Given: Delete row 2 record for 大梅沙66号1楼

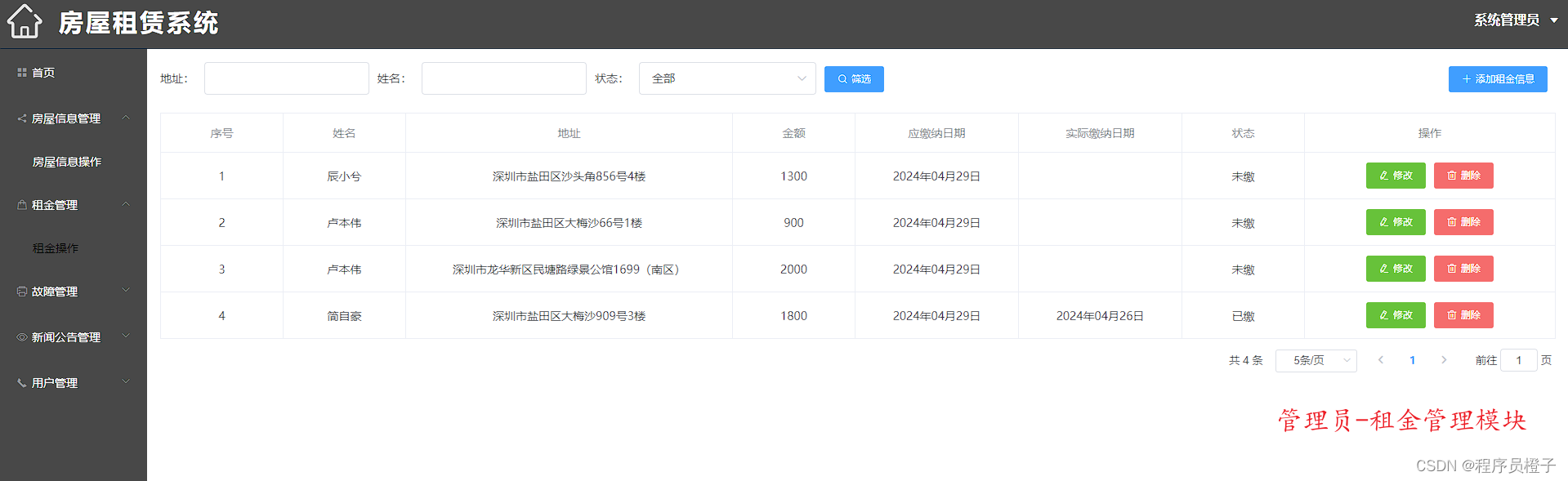Looking at the screenshot, I should tap(1463, 222).
